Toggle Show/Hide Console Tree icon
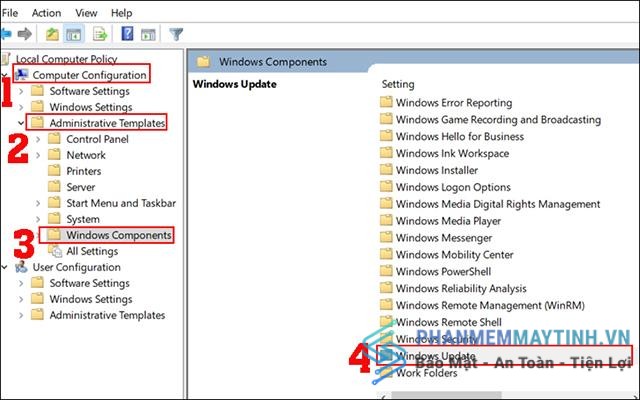The height and width of the screenshot is (400, 640). click(x=74, y=34)
